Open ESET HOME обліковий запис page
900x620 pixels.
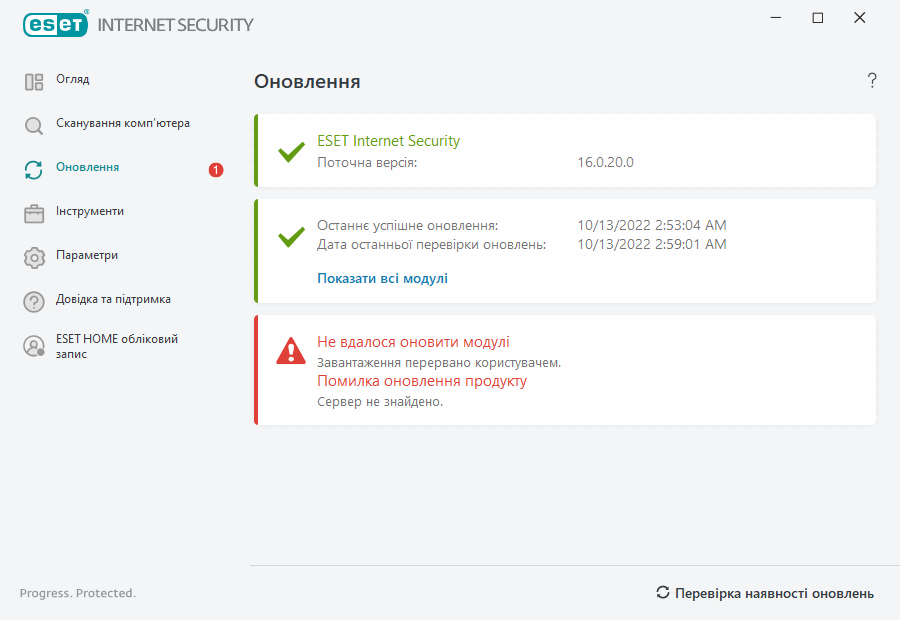pos(116,346)
